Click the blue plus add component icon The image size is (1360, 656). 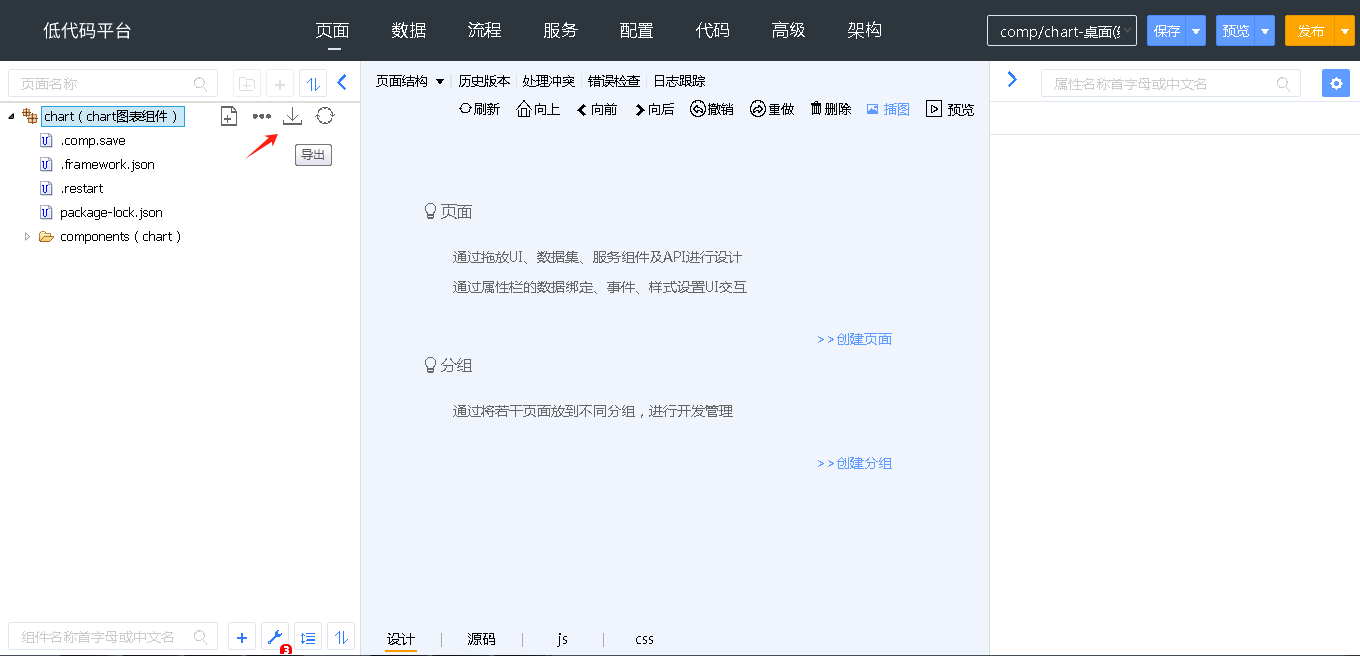[241, 637]
